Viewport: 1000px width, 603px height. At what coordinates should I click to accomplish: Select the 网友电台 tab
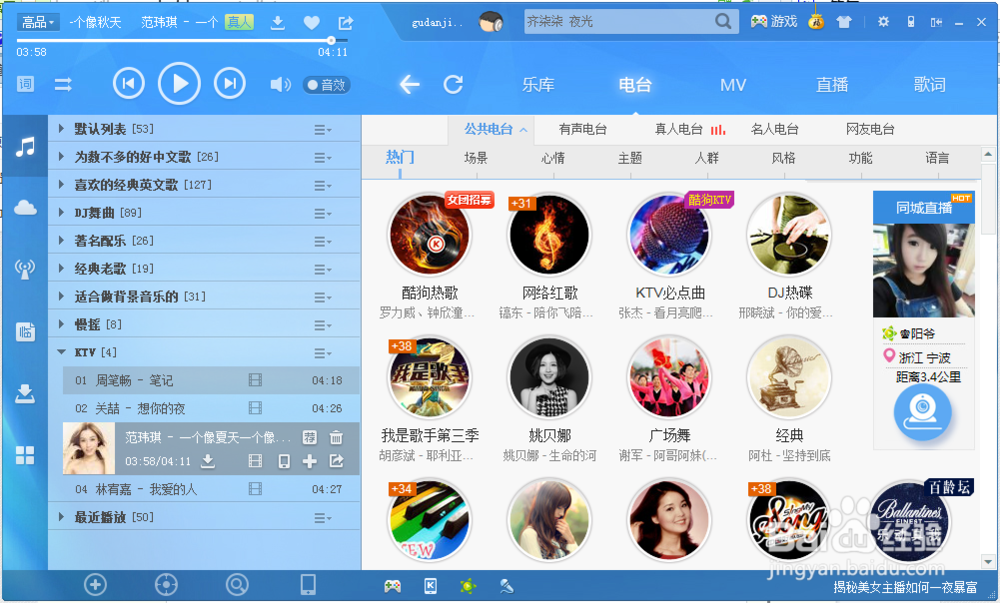(x=870, y=129)
